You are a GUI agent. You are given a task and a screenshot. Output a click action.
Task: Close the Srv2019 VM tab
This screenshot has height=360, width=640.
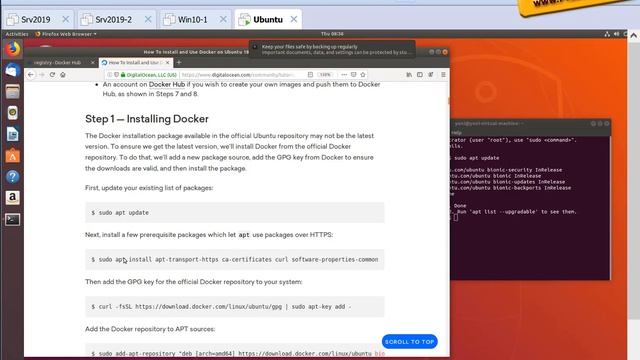click(x=66, y=19)
